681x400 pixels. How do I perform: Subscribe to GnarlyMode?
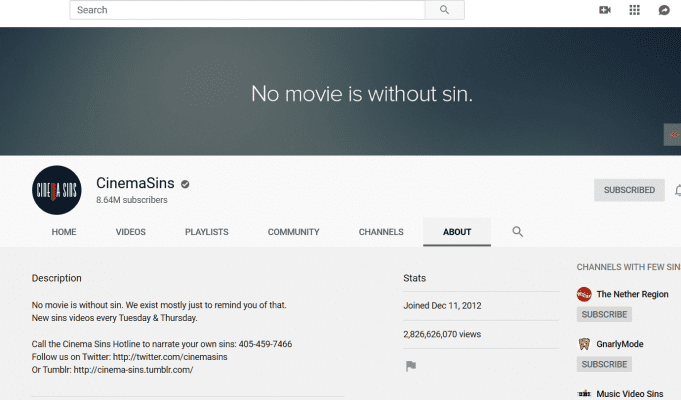coord(604,364)
